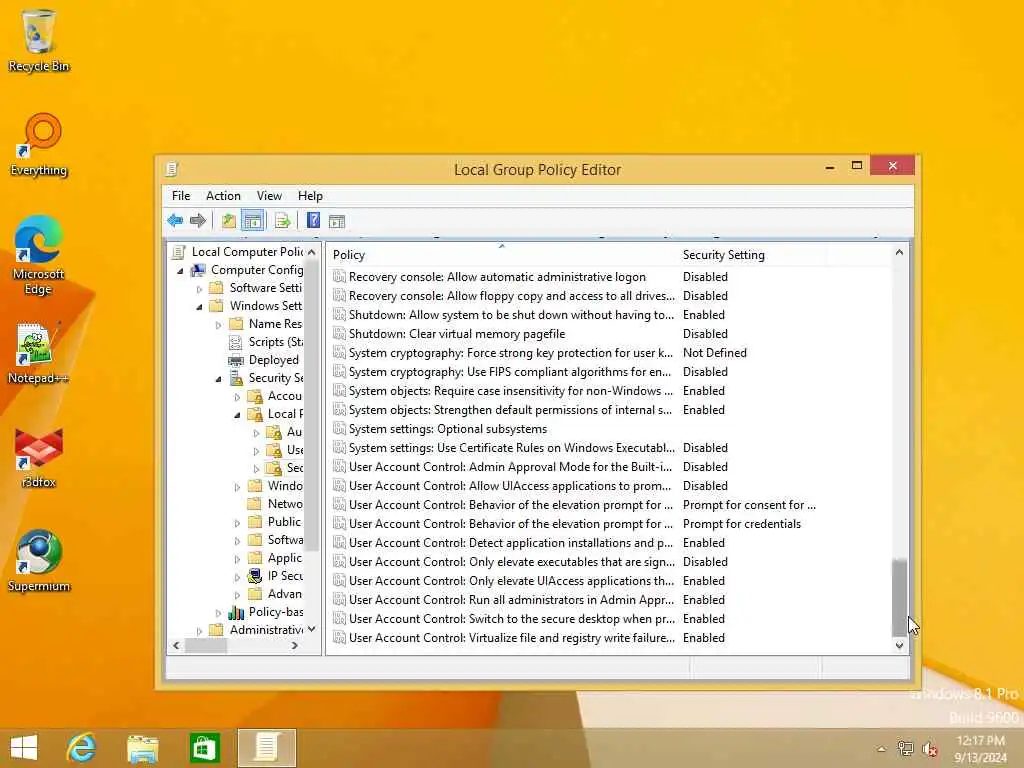Viewport: 1024px width, 768px height.
Task: Click the Forward arrow toolbar icon
Action: coord(197,221)
